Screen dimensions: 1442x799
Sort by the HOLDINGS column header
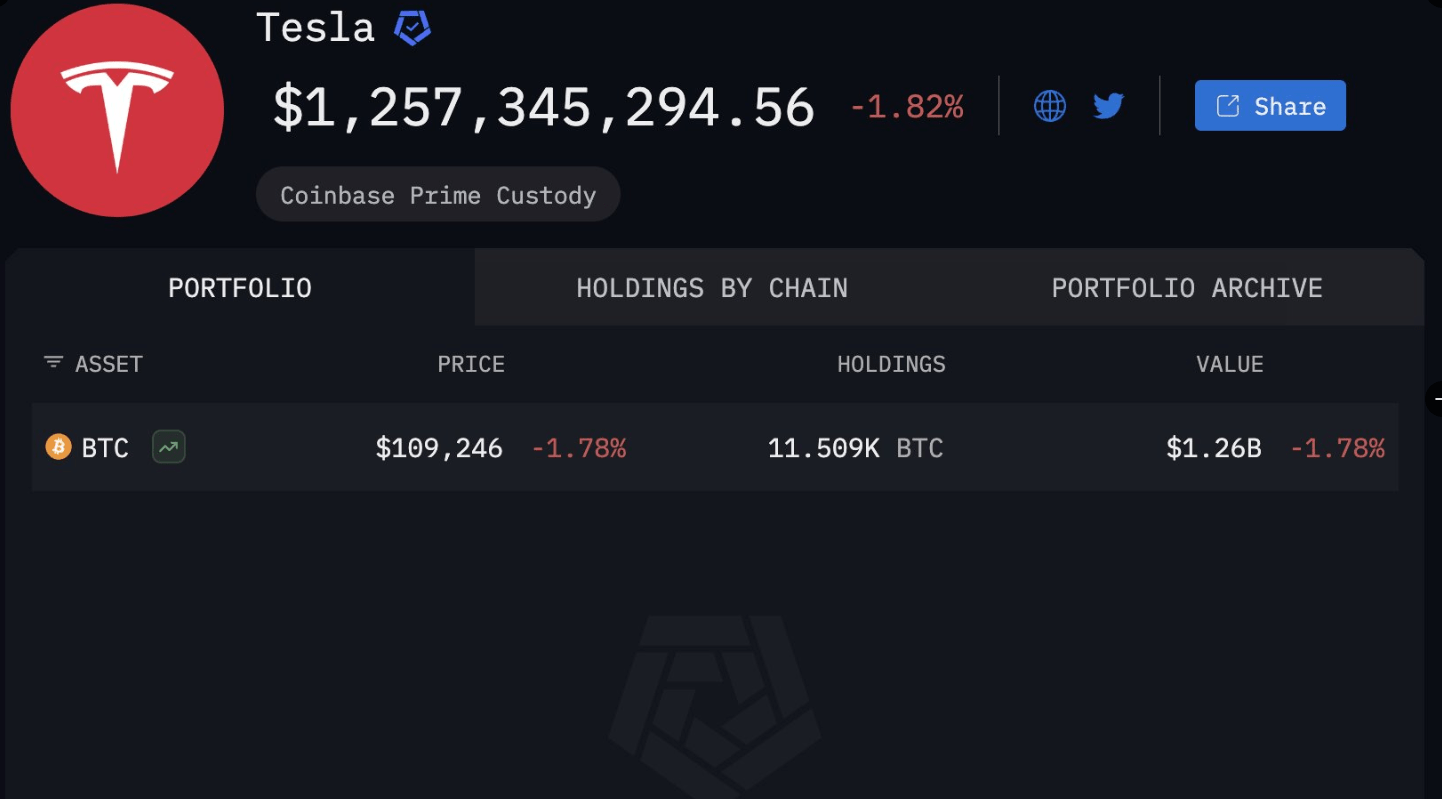coord(891,364)
